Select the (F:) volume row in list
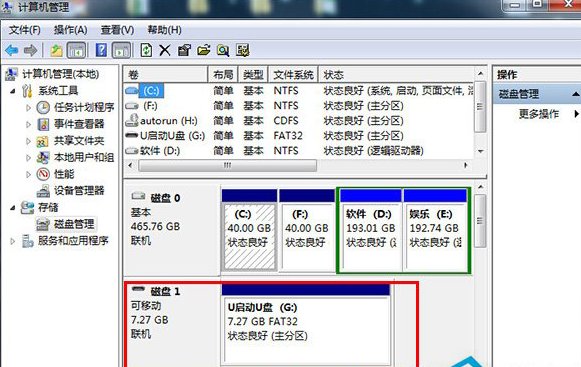The height and width of the screenshot is (367, 581). click(x=298, y=106)
